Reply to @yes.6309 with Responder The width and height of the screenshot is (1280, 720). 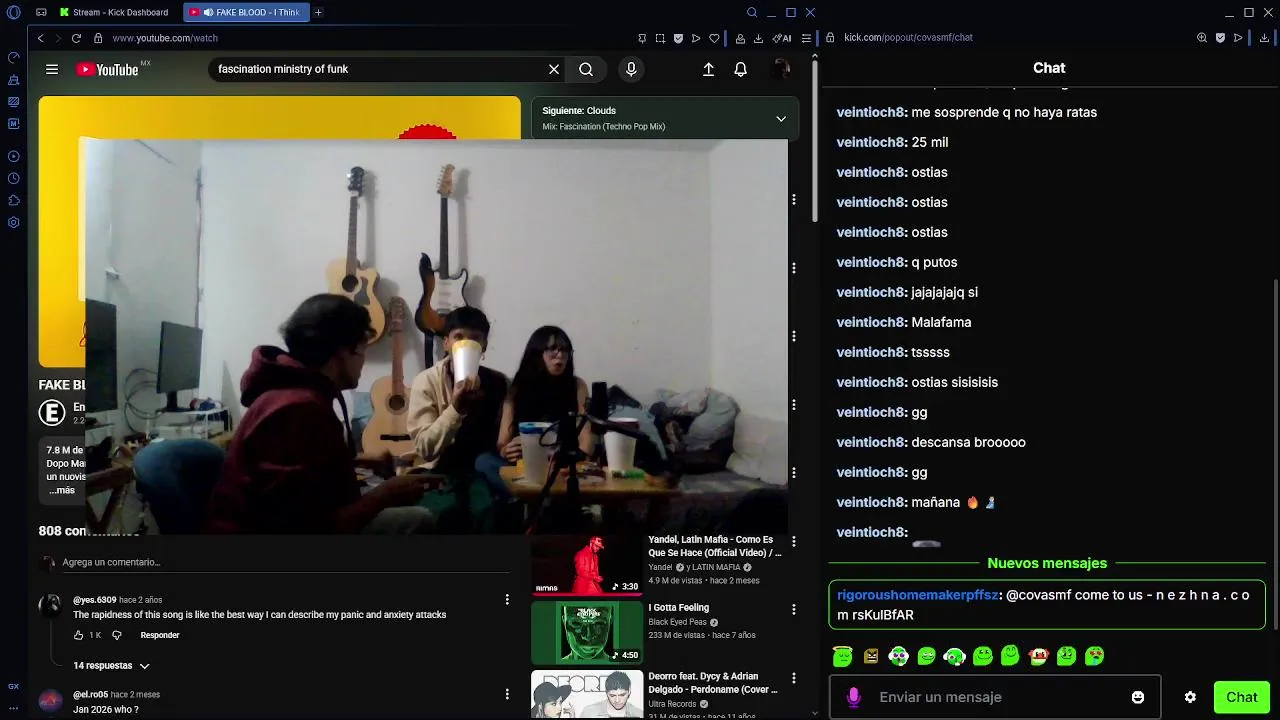(x=160, y=635)
